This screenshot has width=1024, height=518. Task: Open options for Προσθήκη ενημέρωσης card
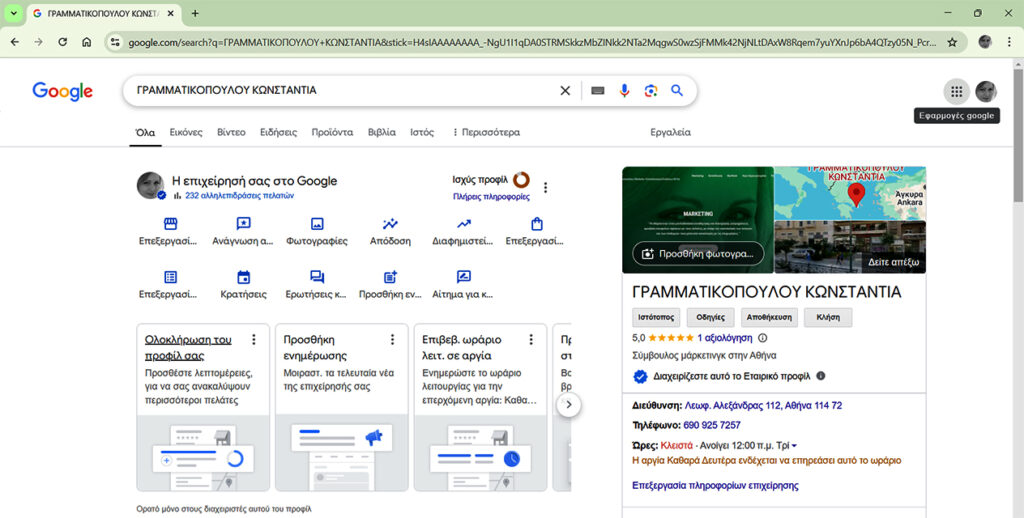point(392,340)
